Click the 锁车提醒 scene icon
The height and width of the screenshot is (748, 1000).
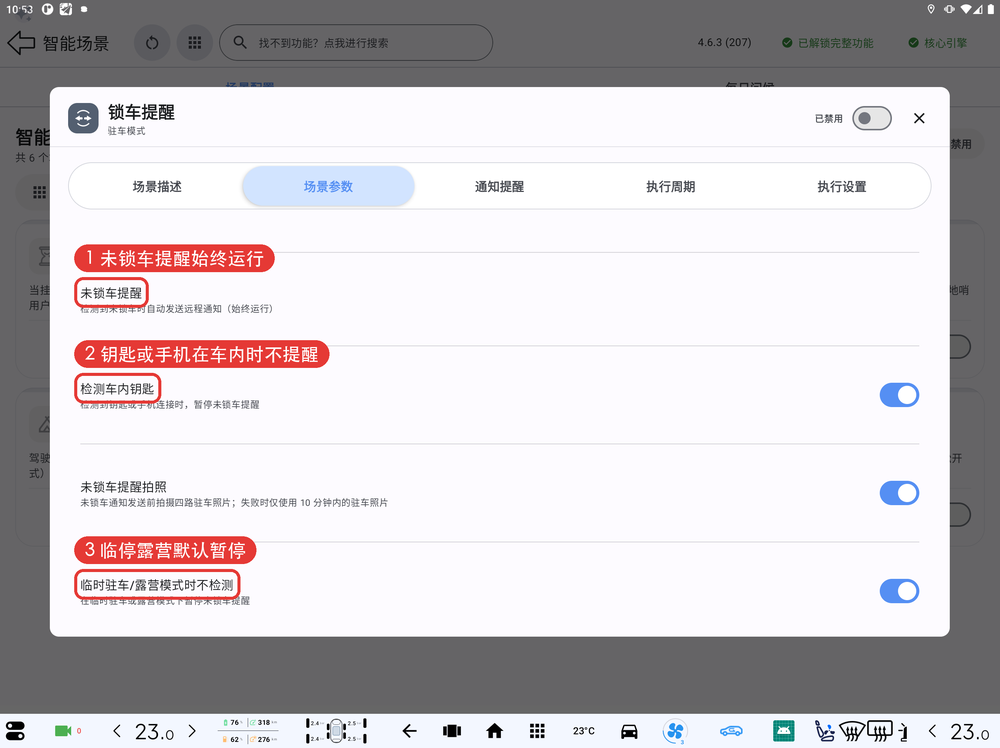[83, 118]
